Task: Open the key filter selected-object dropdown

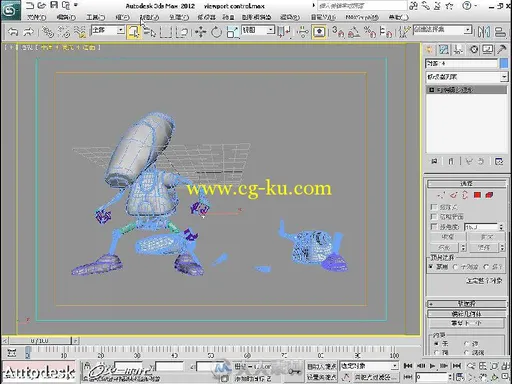Action: (x=369, y=366)
